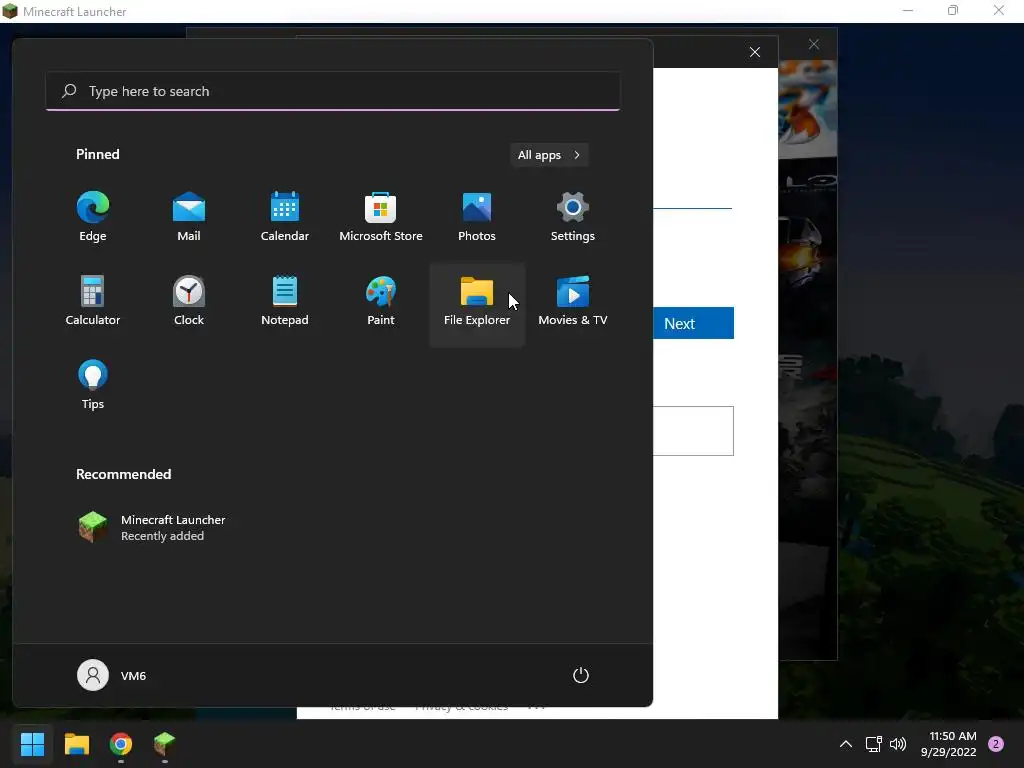
Task: Click the Windows Start button on taskbar
Action: coord(32,744)
